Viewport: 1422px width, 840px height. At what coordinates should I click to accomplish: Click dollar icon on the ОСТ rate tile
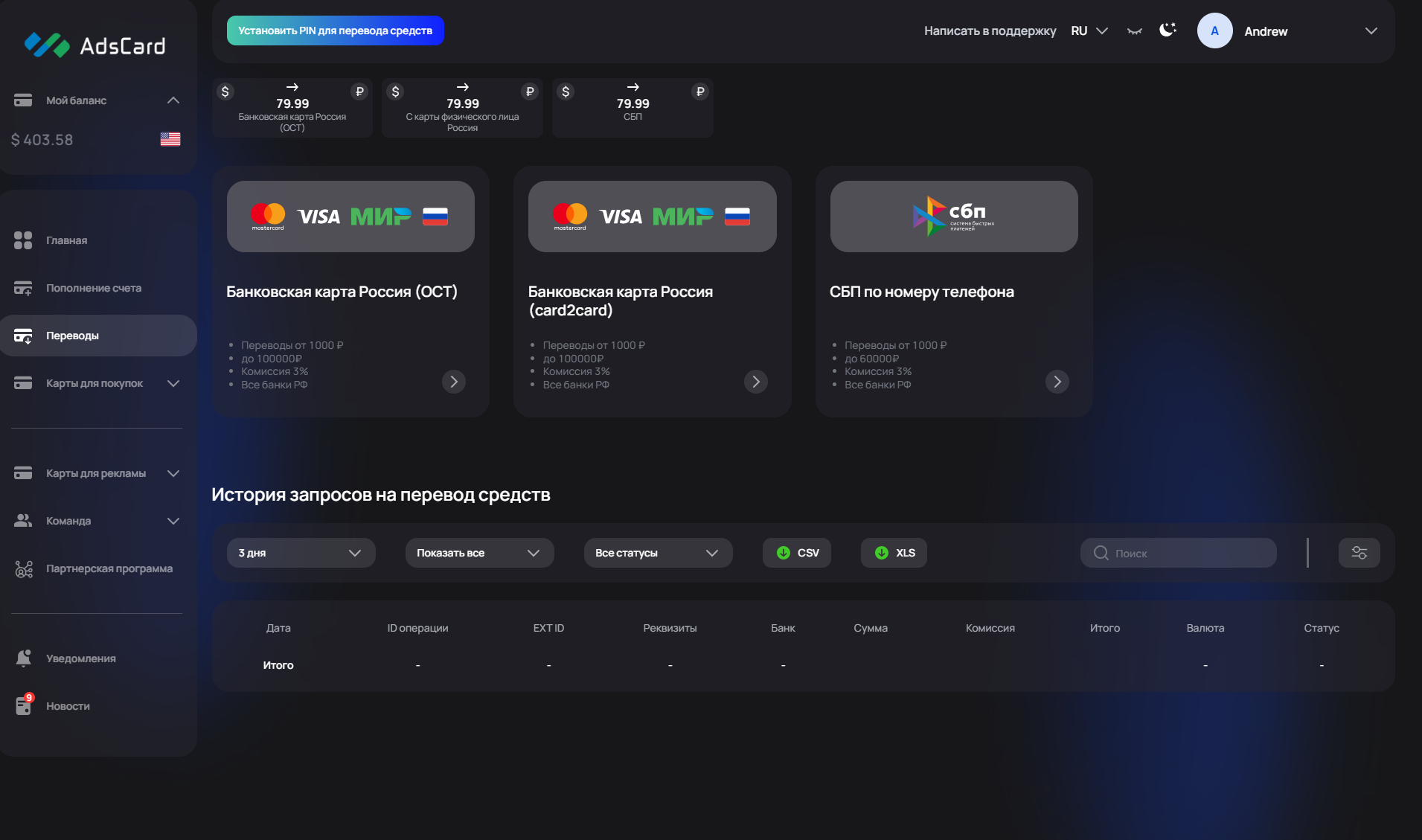(225, 92)
